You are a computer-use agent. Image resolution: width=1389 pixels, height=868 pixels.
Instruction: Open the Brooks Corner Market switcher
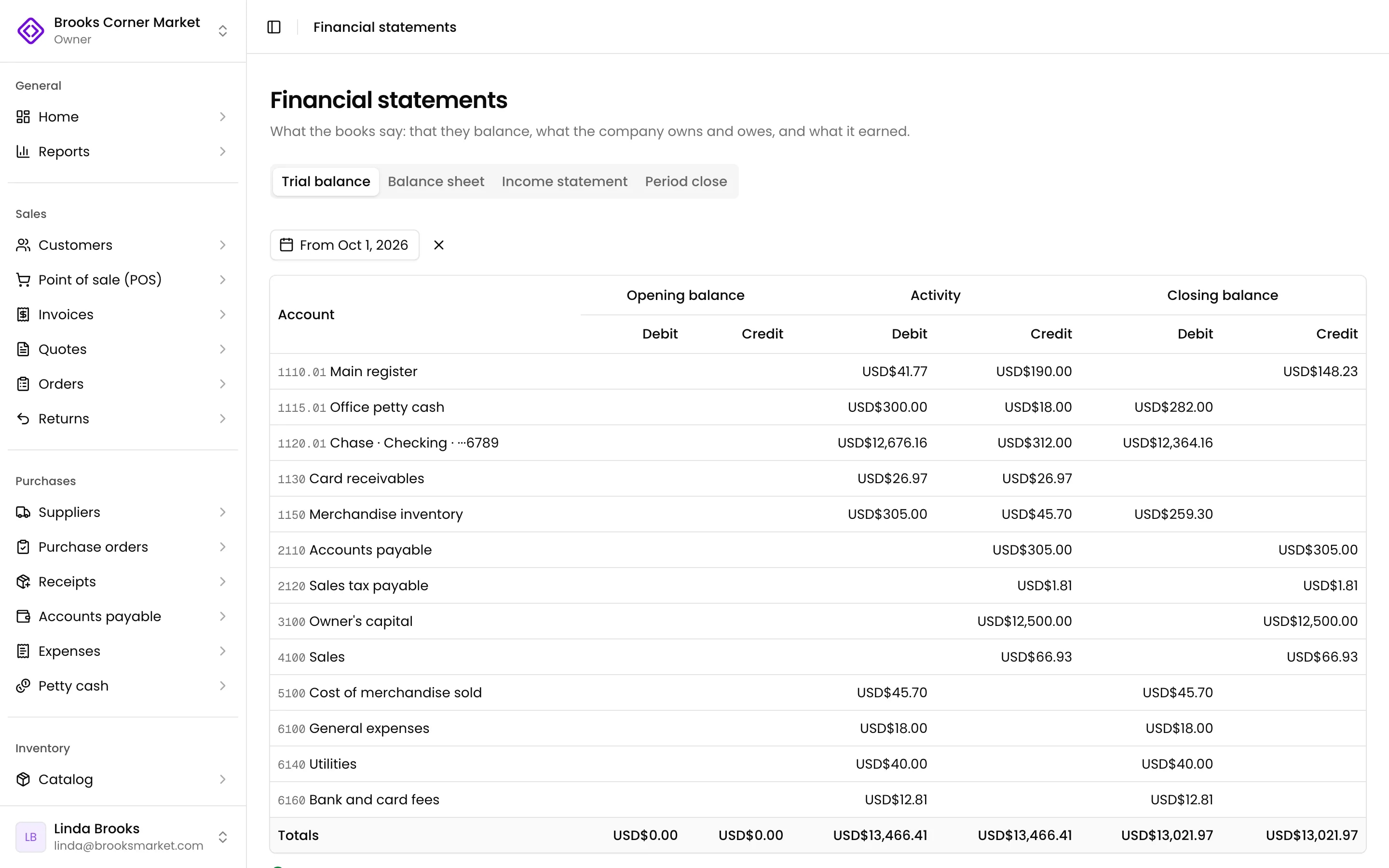pos(123,30)
